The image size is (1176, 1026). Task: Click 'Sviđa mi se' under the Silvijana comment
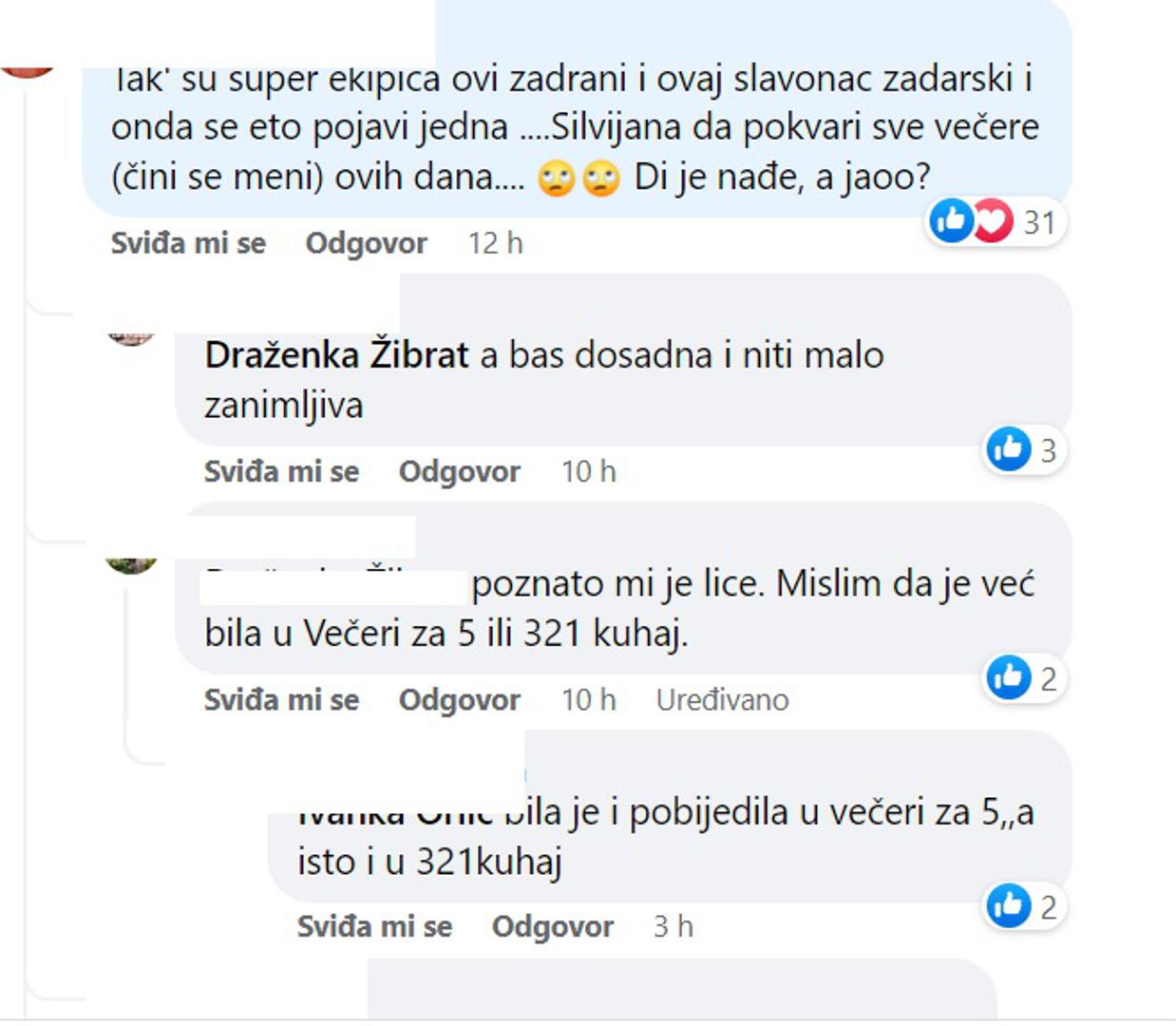[188, 243]
